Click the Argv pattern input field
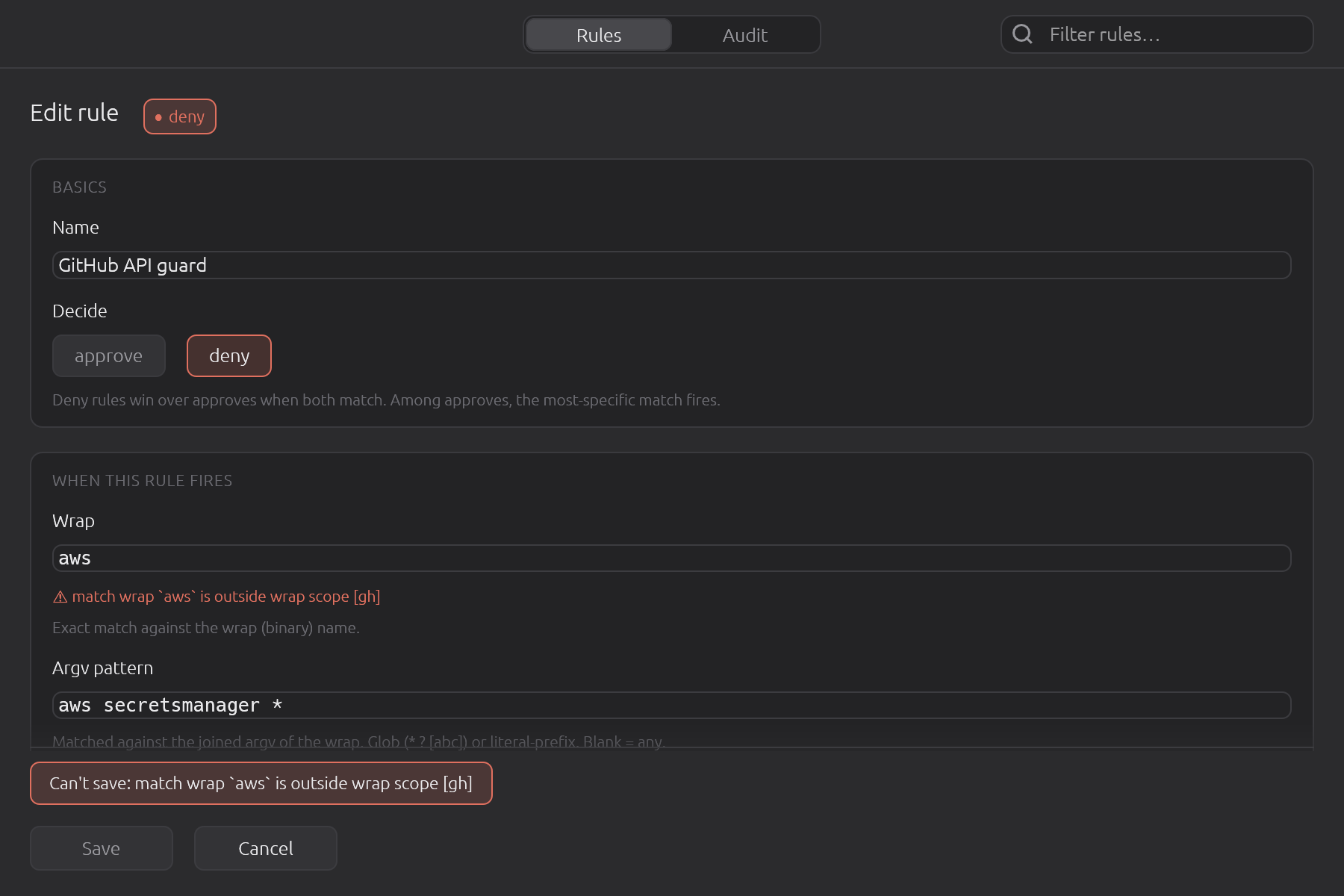This screenshot has height=896, width=1344. coord(672,706)
